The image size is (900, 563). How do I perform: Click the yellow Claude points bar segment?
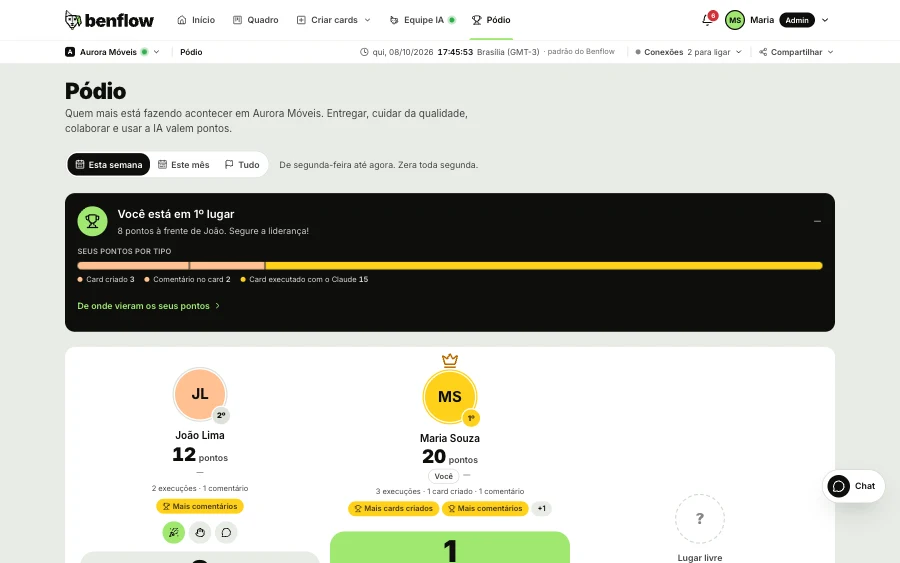[x=544, y=266]
